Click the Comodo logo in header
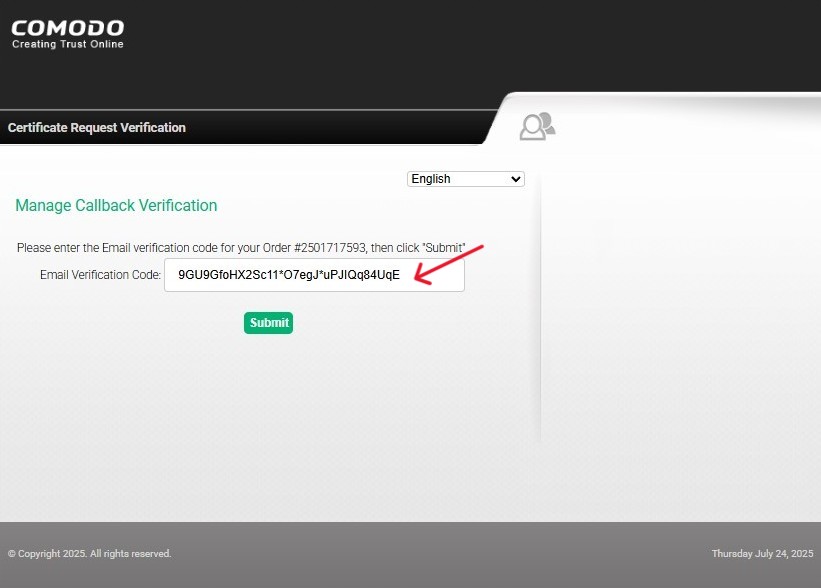This screenshot has width=821, height=588. click(68, 34)
